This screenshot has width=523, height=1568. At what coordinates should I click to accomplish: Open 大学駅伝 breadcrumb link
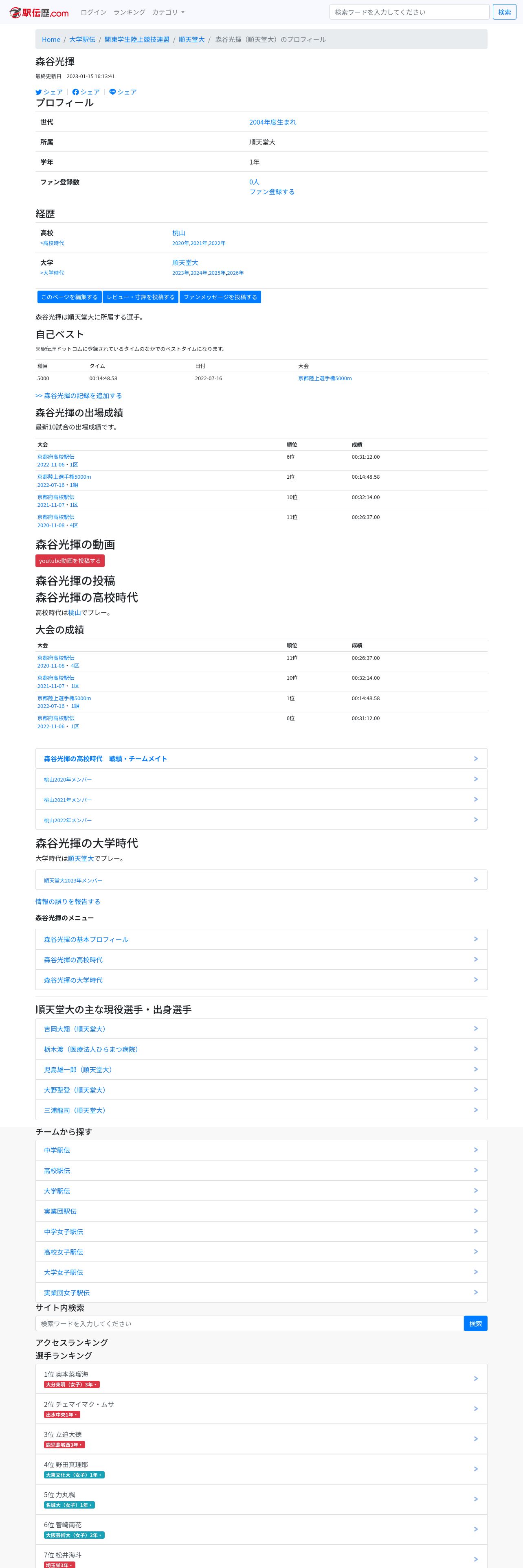[x=82, y=39]
